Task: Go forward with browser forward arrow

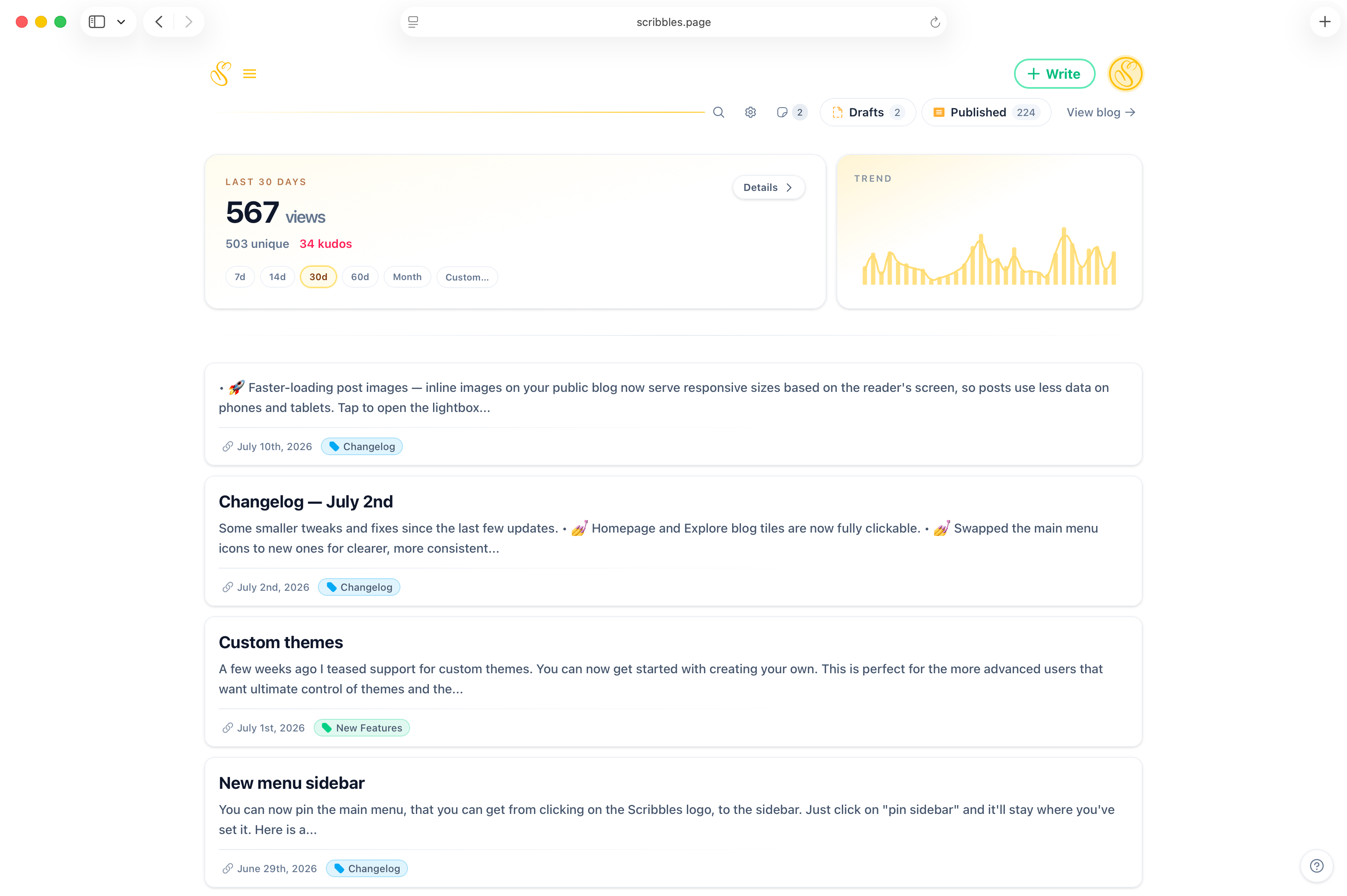Action: coord(188,22)
